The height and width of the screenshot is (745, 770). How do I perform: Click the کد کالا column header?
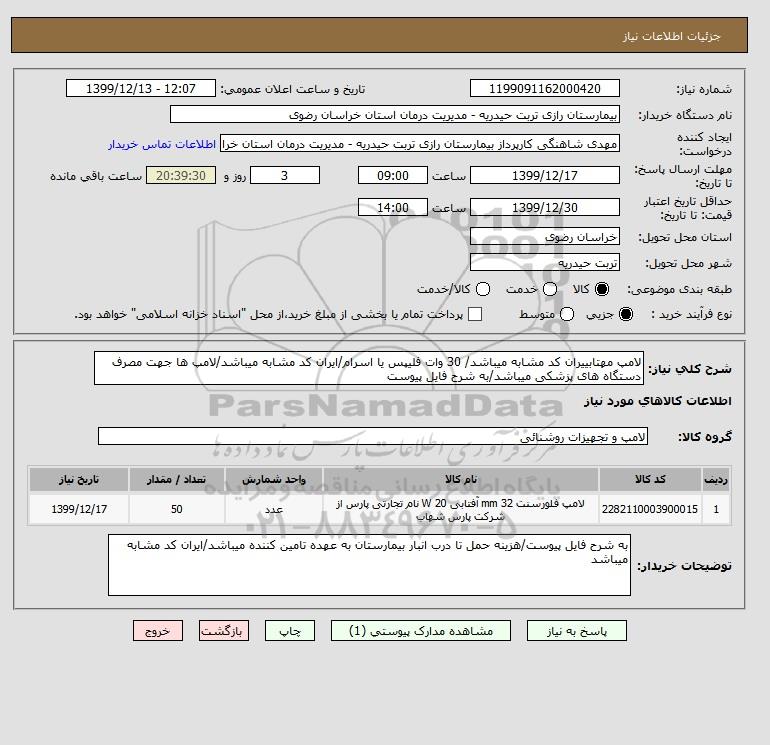coord(650,479)
